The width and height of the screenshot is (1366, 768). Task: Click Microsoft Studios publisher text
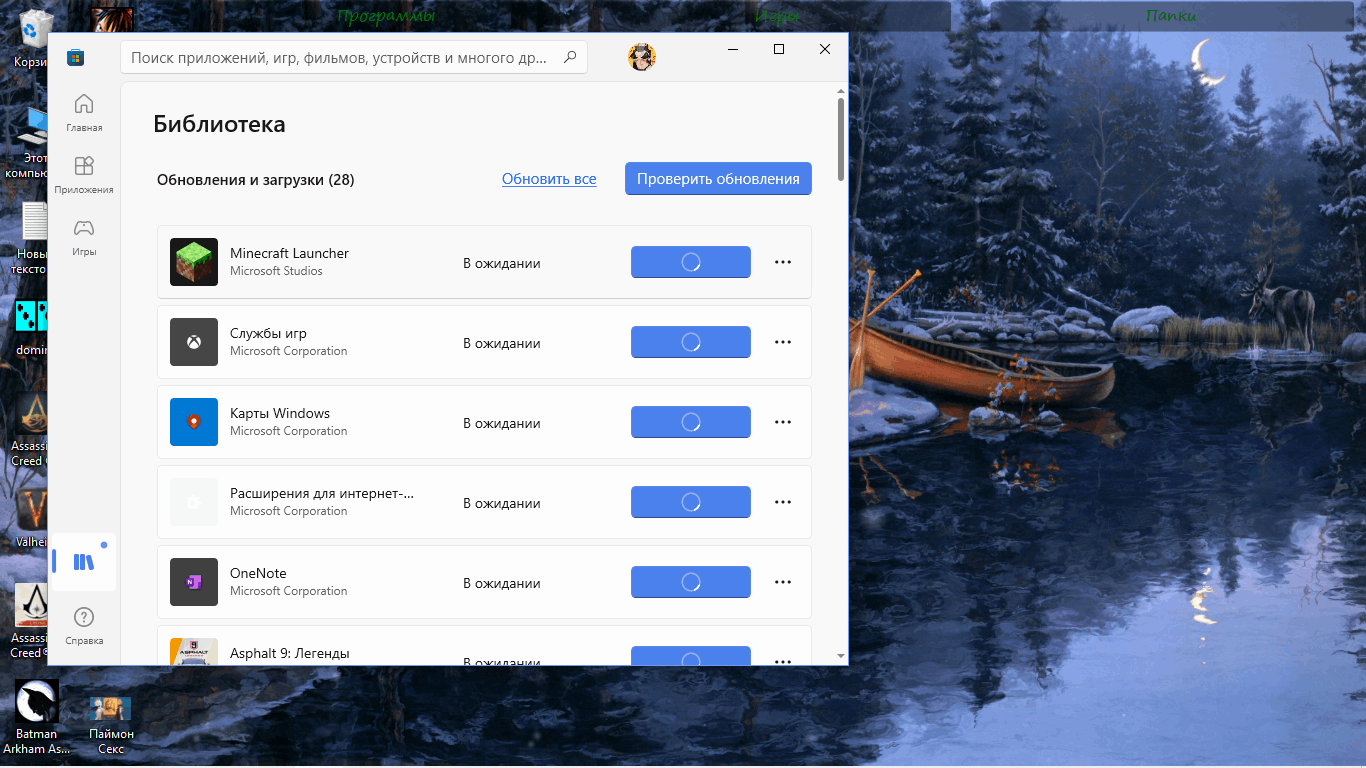276,271
